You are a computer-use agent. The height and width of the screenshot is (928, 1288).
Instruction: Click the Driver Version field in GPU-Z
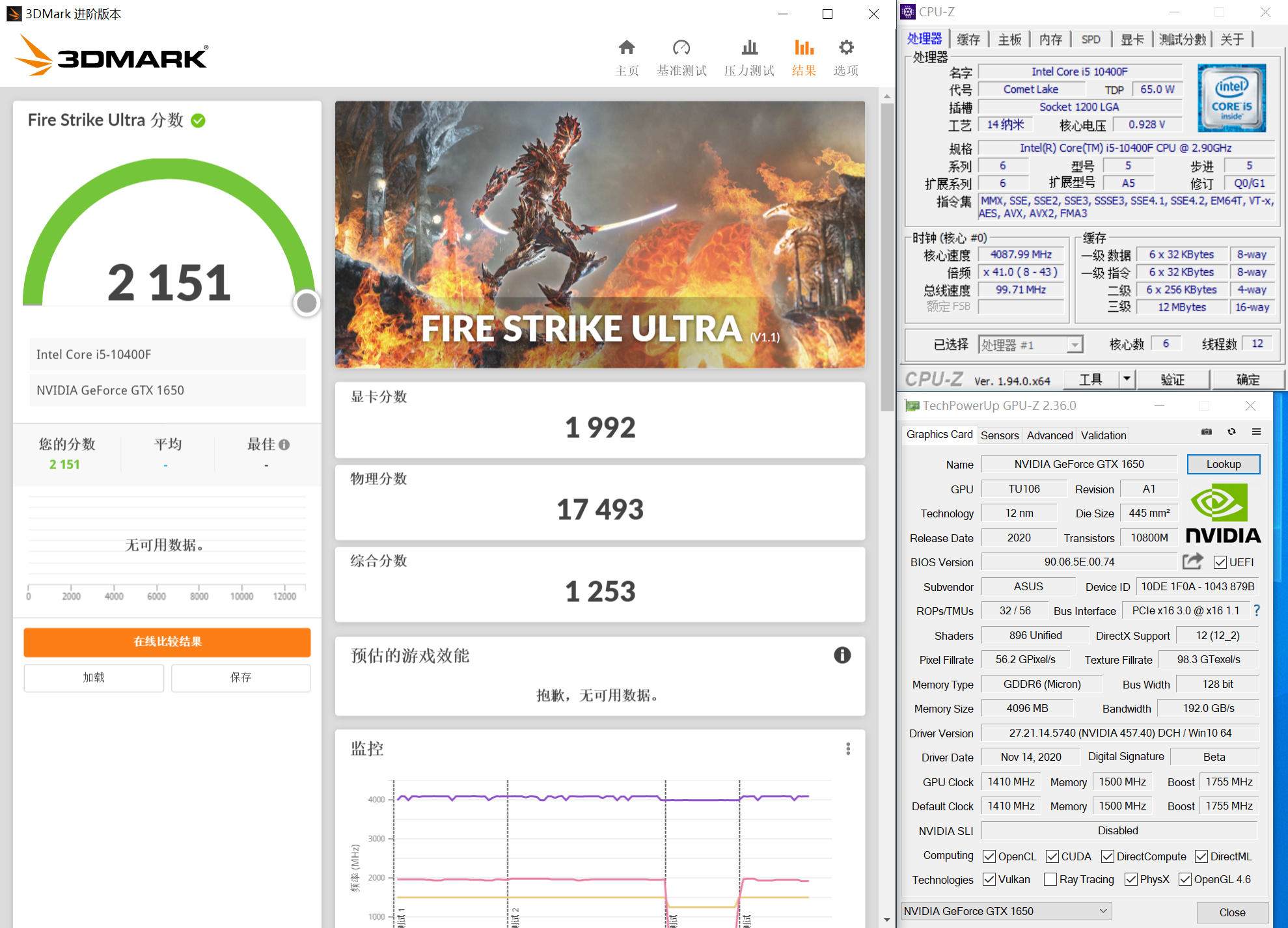click(x=1120, y=733)
